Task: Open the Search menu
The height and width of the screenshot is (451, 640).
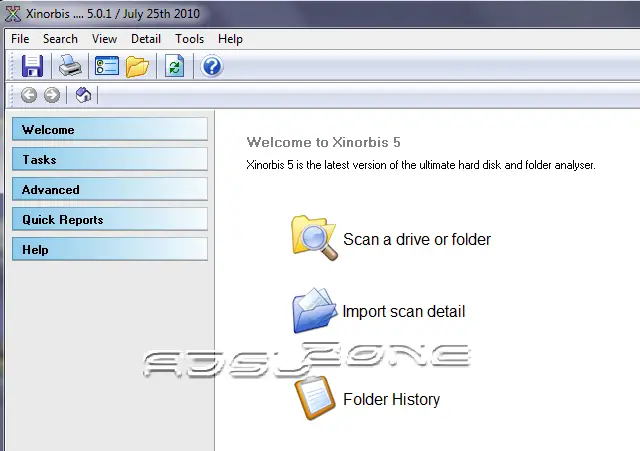Action: click(60, 39)
